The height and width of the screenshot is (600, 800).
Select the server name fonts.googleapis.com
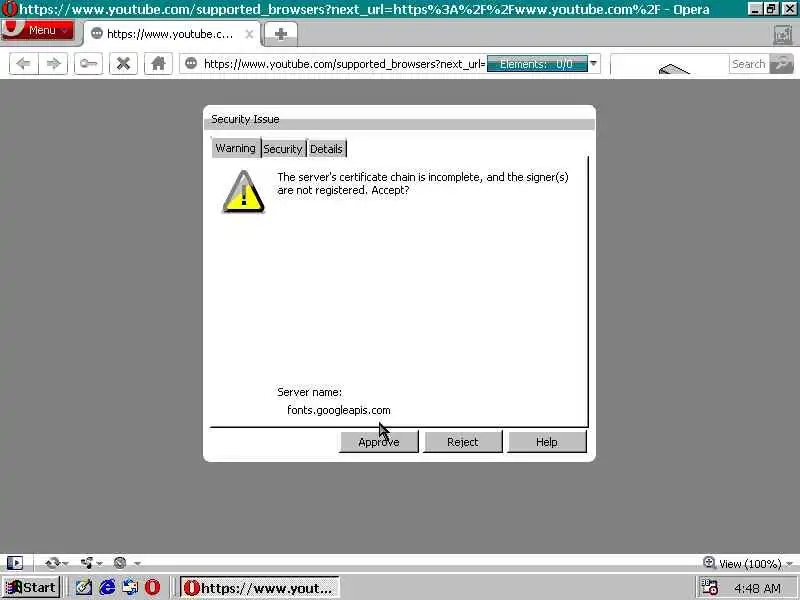(339, 410)
